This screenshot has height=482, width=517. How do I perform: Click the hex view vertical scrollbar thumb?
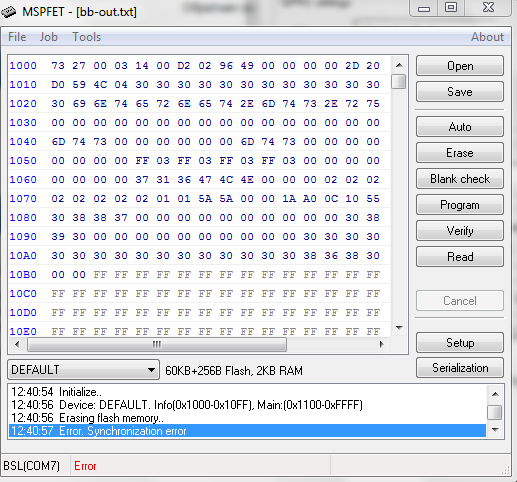pos(399,81)
